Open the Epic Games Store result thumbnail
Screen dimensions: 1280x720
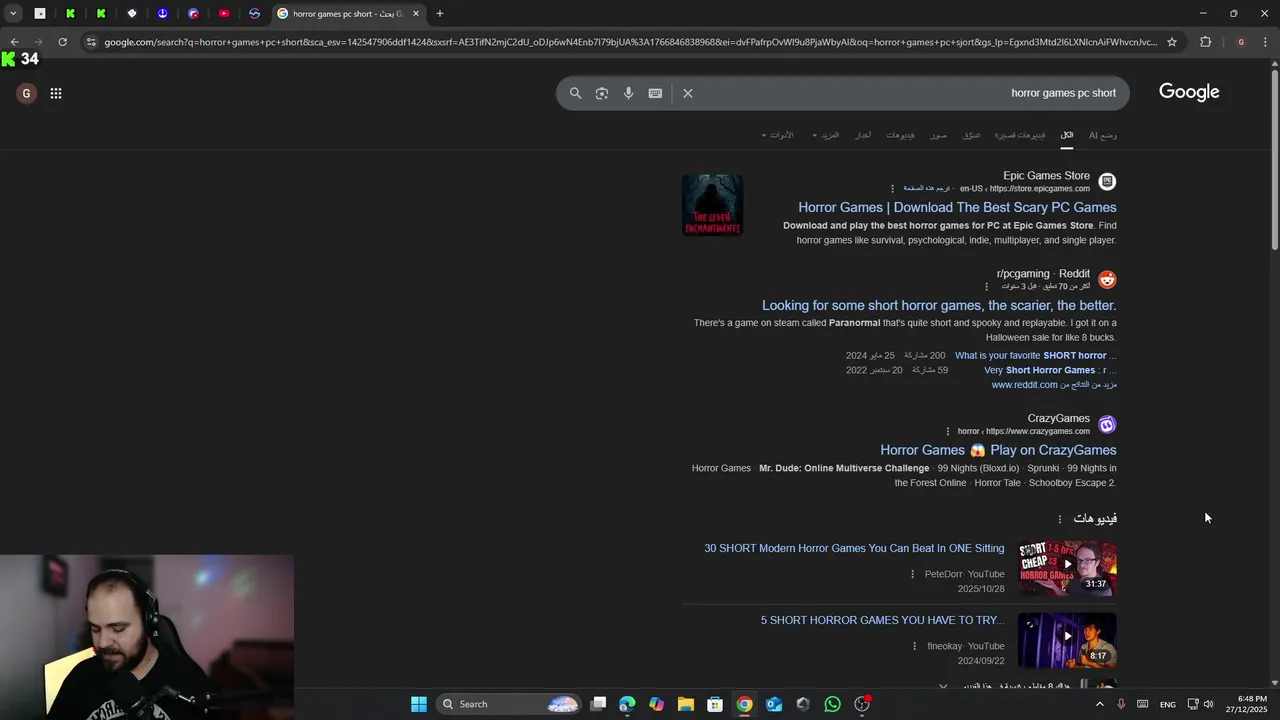[712, 205]
